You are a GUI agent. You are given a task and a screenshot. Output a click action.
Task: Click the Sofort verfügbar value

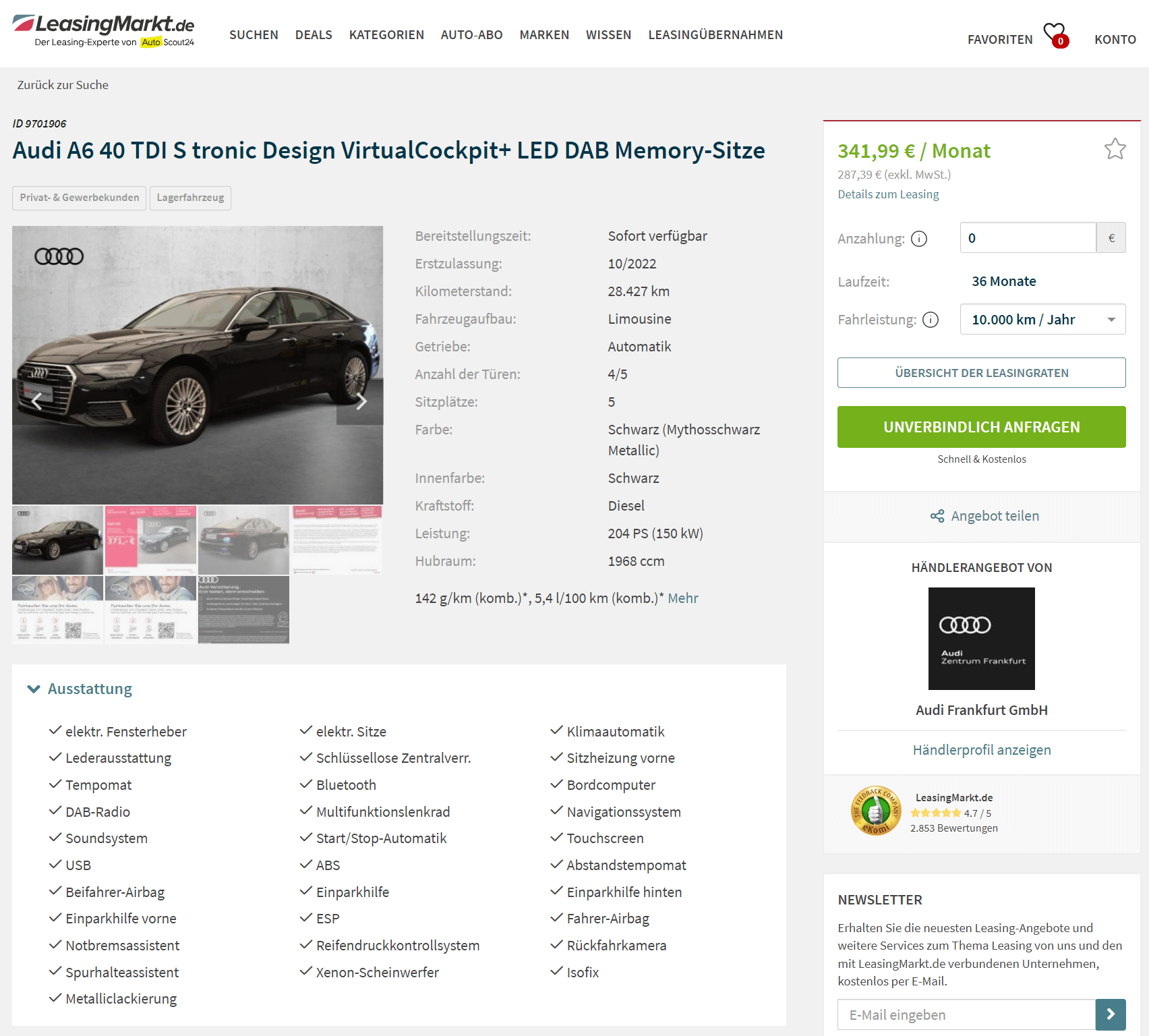[657, 236]
